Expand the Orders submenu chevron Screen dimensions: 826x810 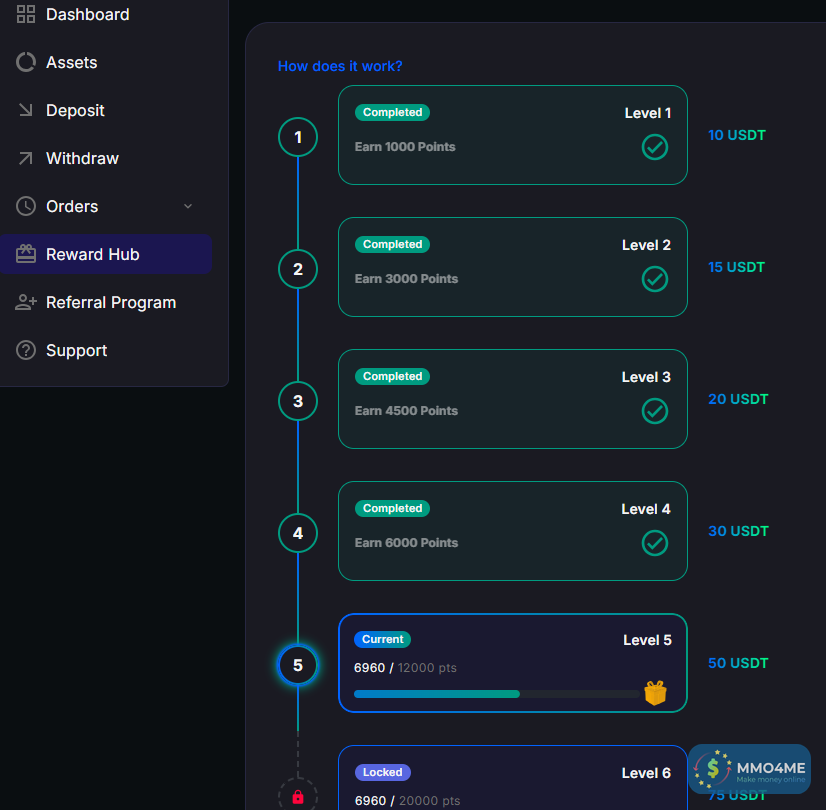[x=188, y=206]
